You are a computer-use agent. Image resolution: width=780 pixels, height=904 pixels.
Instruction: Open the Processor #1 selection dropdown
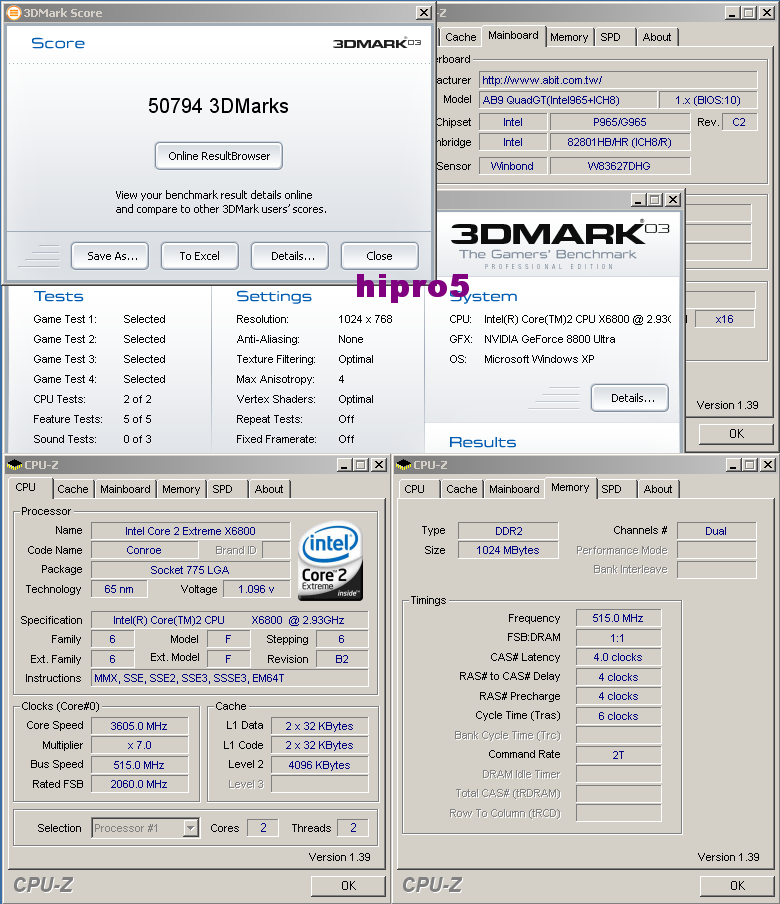(x=190, y=828)
